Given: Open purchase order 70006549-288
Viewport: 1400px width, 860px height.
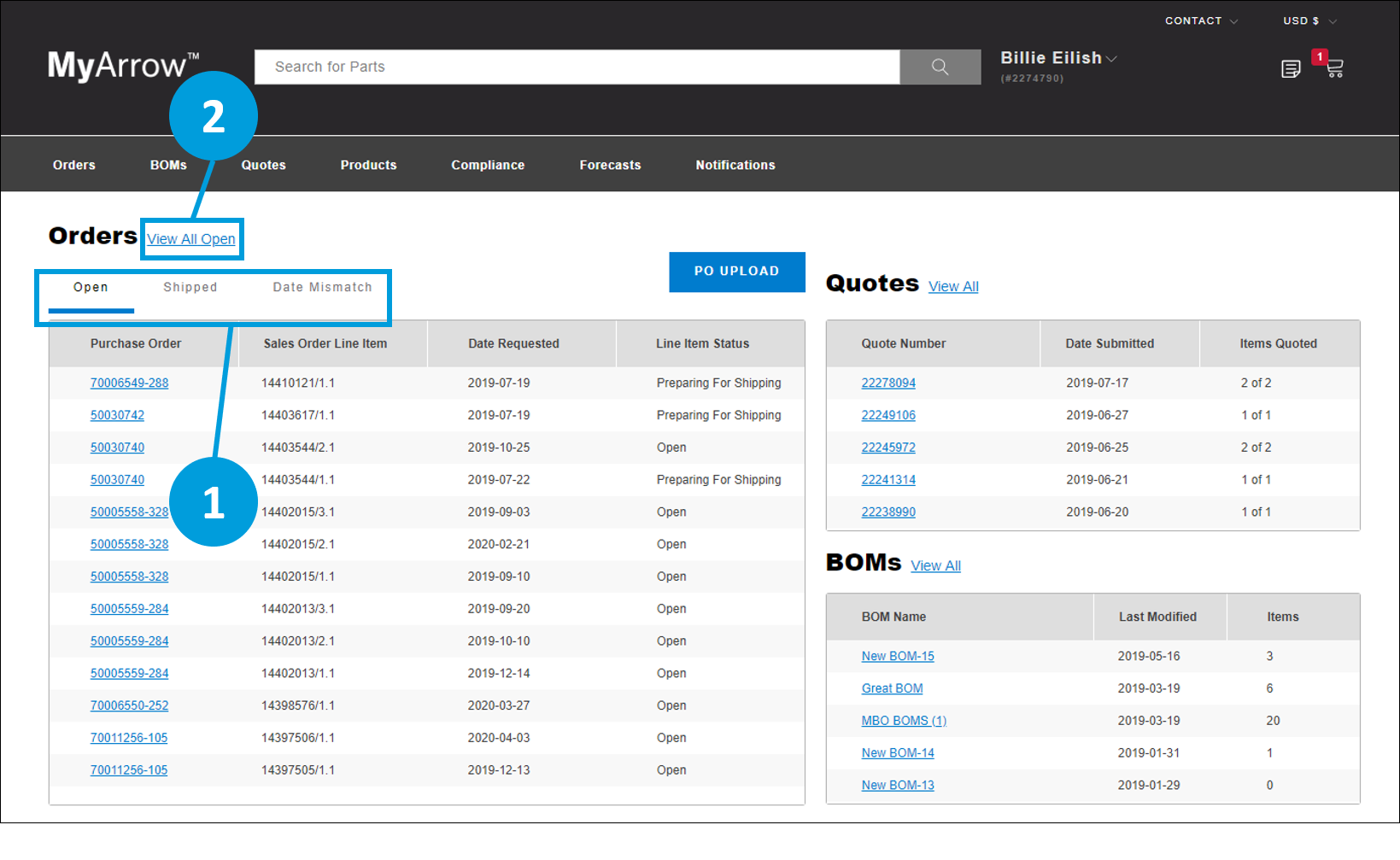Looking at the screenshot, I should (129, 383).
